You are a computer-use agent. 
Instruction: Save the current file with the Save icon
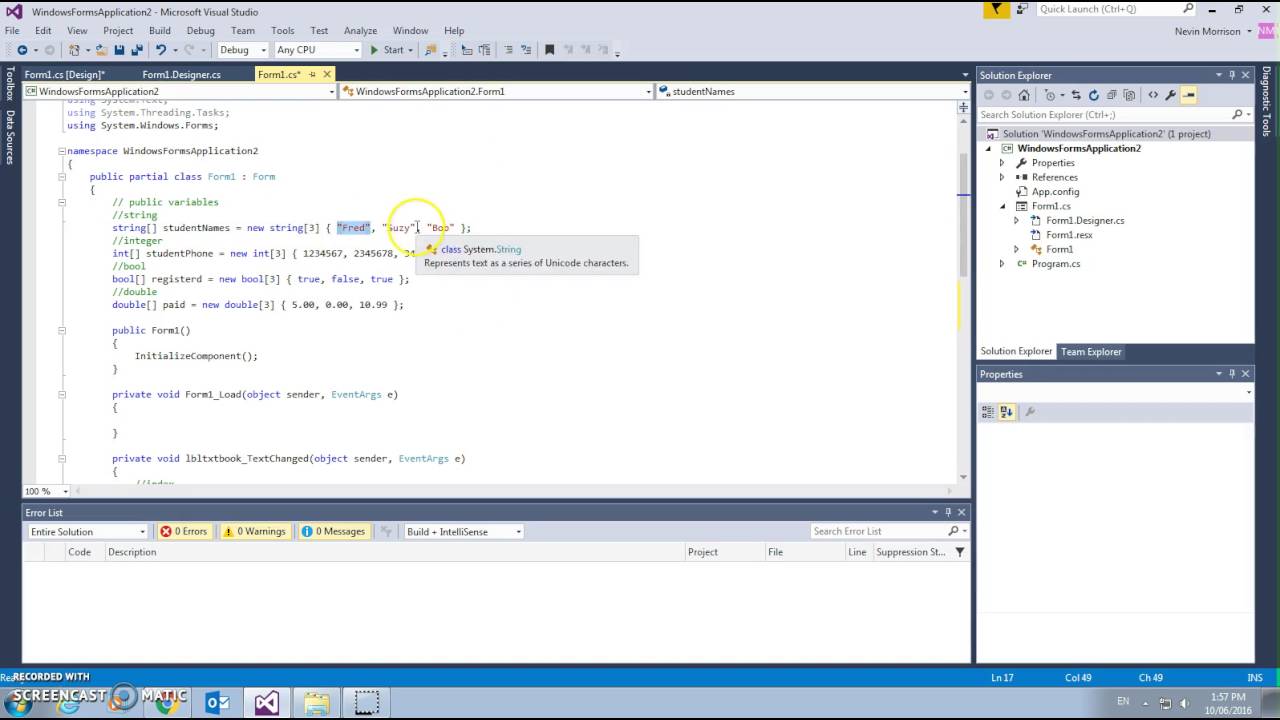click(119, 50)
